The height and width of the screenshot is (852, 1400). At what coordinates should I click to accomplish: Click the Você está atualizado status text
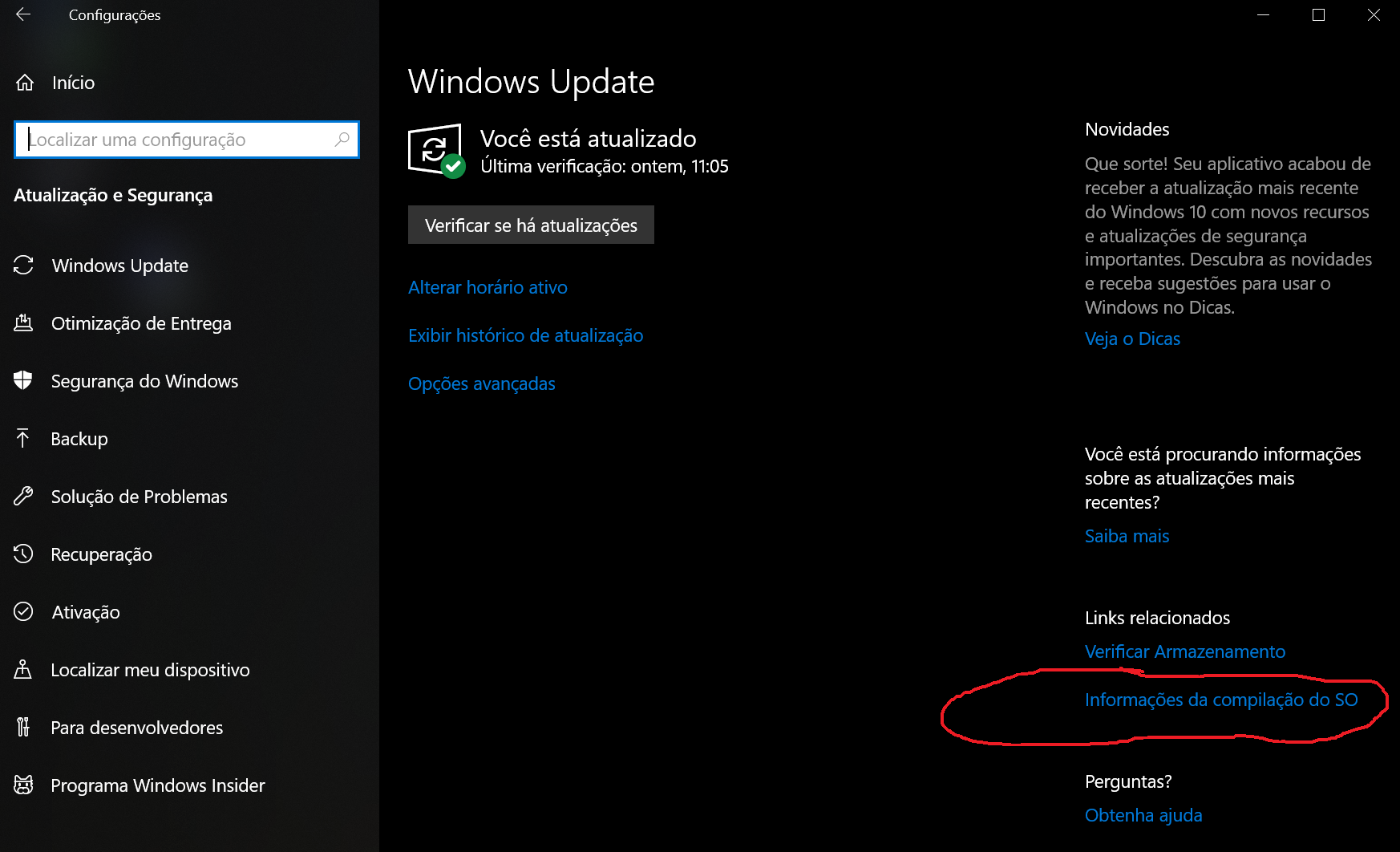pyautogui.click(x=588, y=139)
